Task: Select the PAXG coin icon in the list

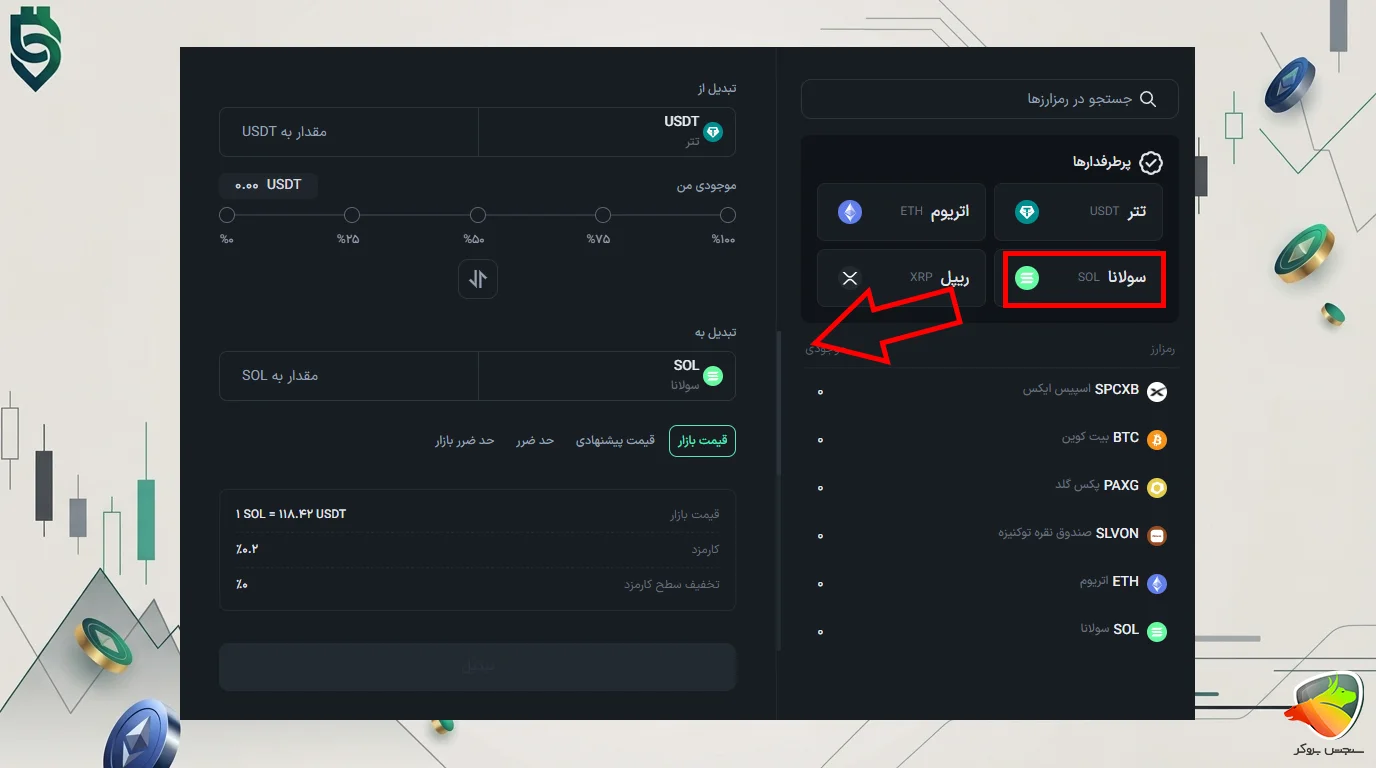Action: [1157, 487]
